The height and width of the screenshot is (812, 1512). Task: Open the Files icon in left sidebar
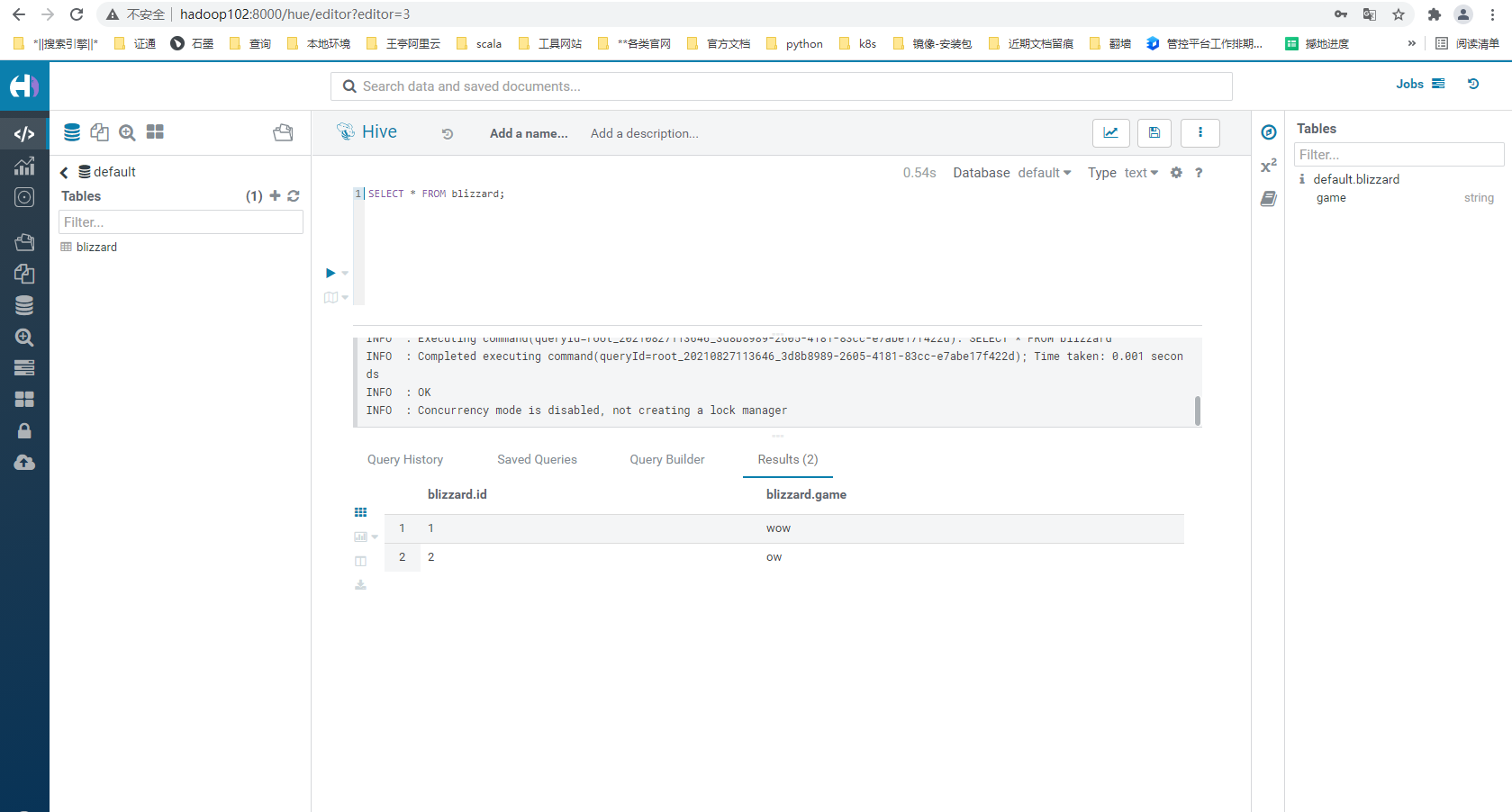pos(24,241)
